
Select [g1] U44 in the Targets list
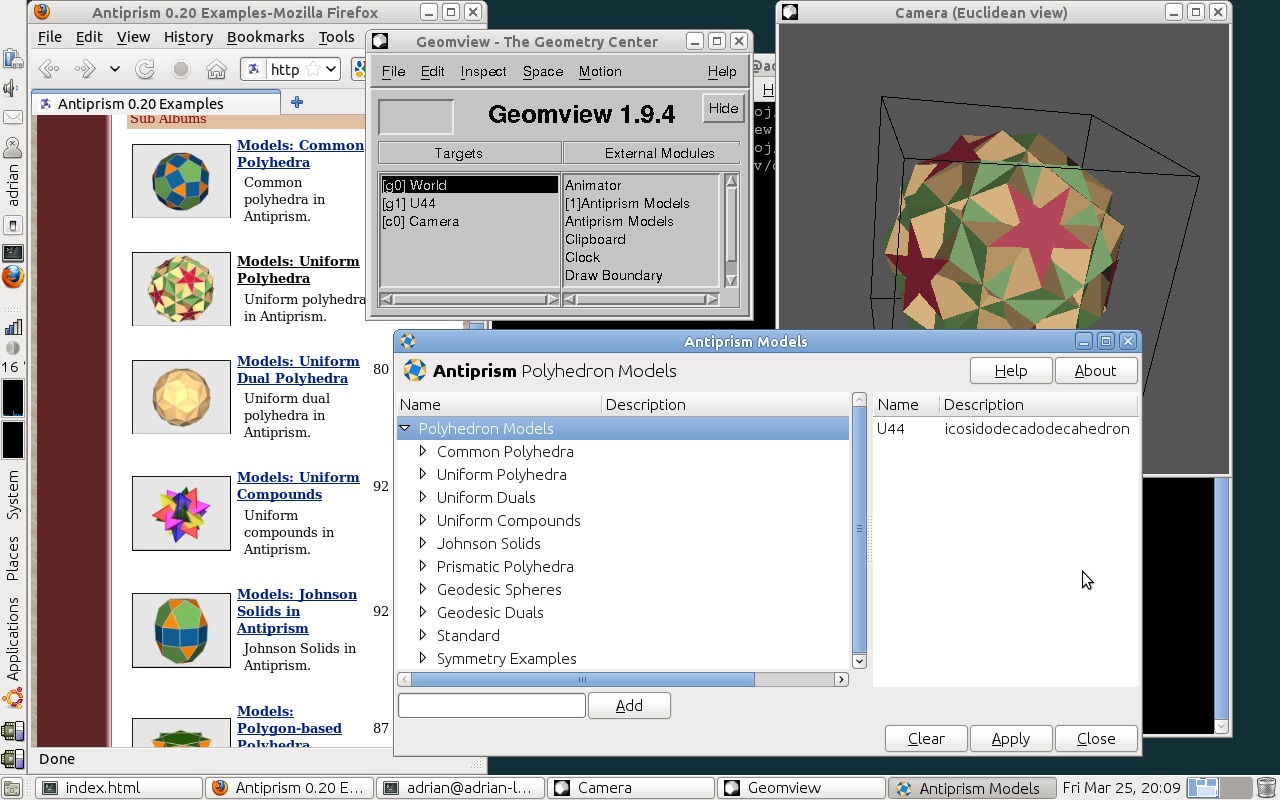pyautogui.click(x=469, y=203)
